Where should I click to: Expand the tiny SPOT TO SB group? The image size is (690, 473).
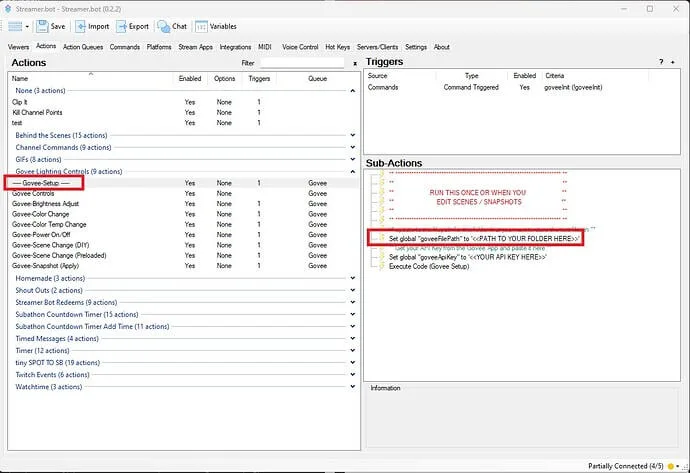tap(352, 363)
